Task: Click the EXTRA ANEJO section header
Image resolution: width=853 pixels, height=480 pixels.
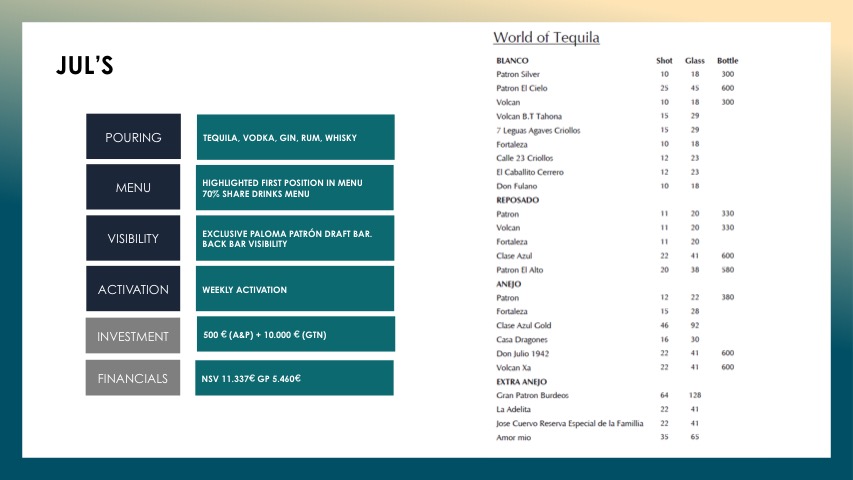Action: [x=523, y=381]
